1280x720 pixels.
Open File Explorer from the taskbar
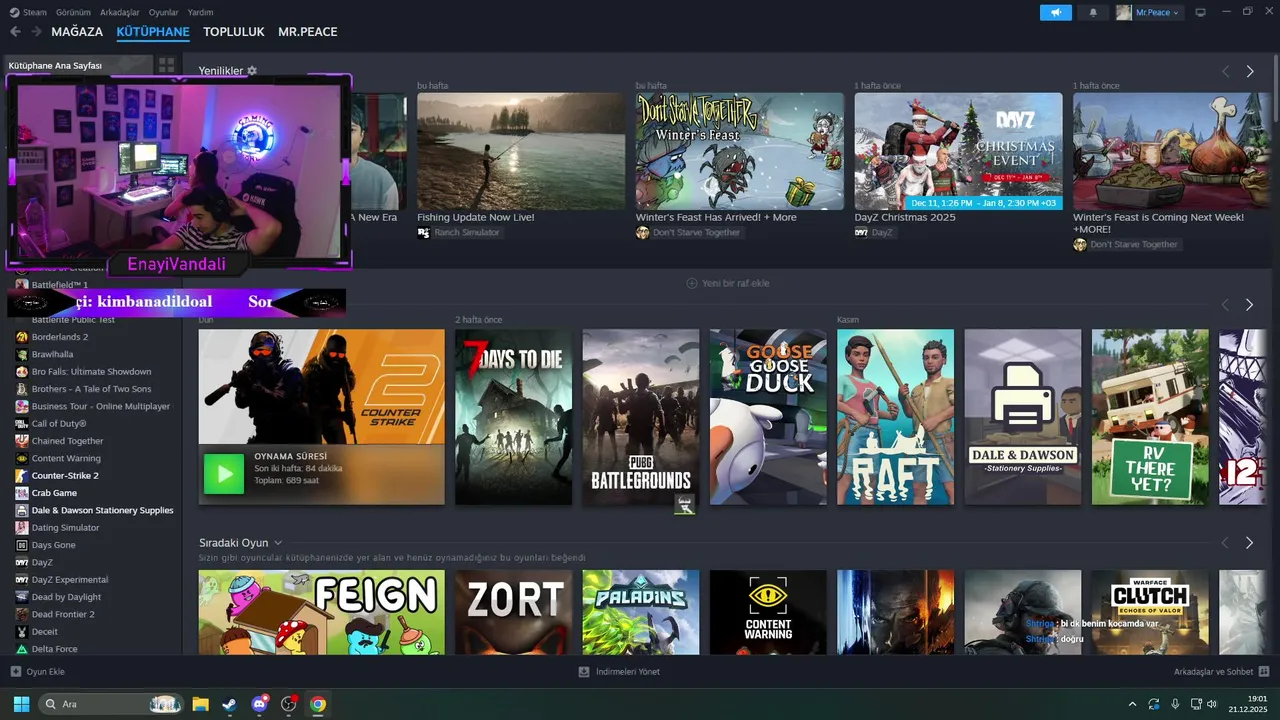coord(200,704)
